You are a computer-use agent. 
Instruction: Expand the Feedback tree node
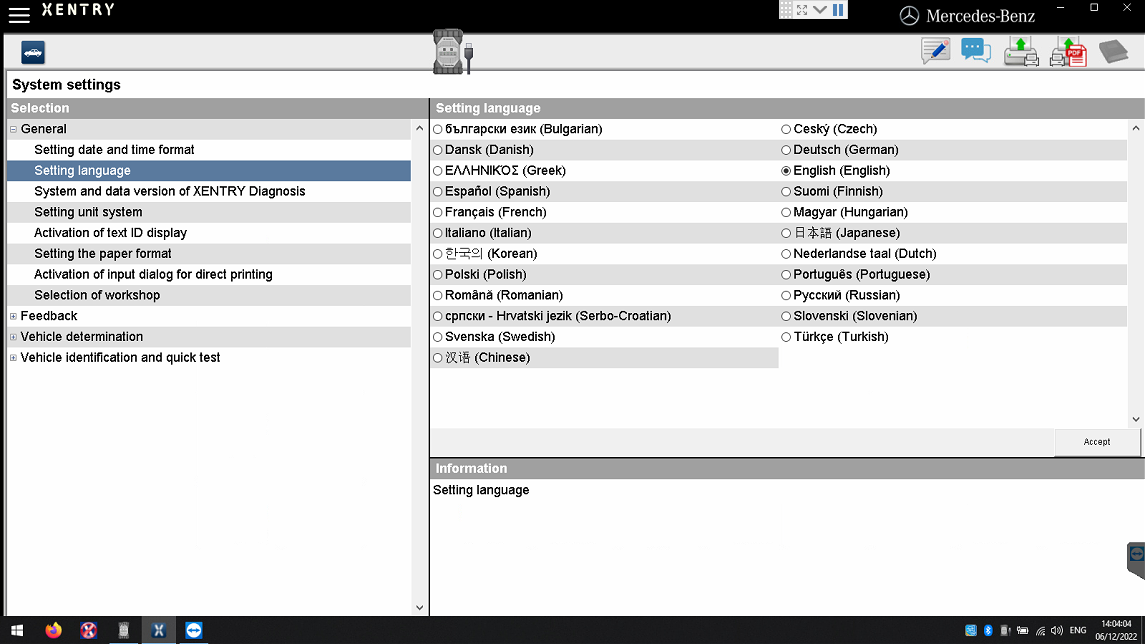13,316
